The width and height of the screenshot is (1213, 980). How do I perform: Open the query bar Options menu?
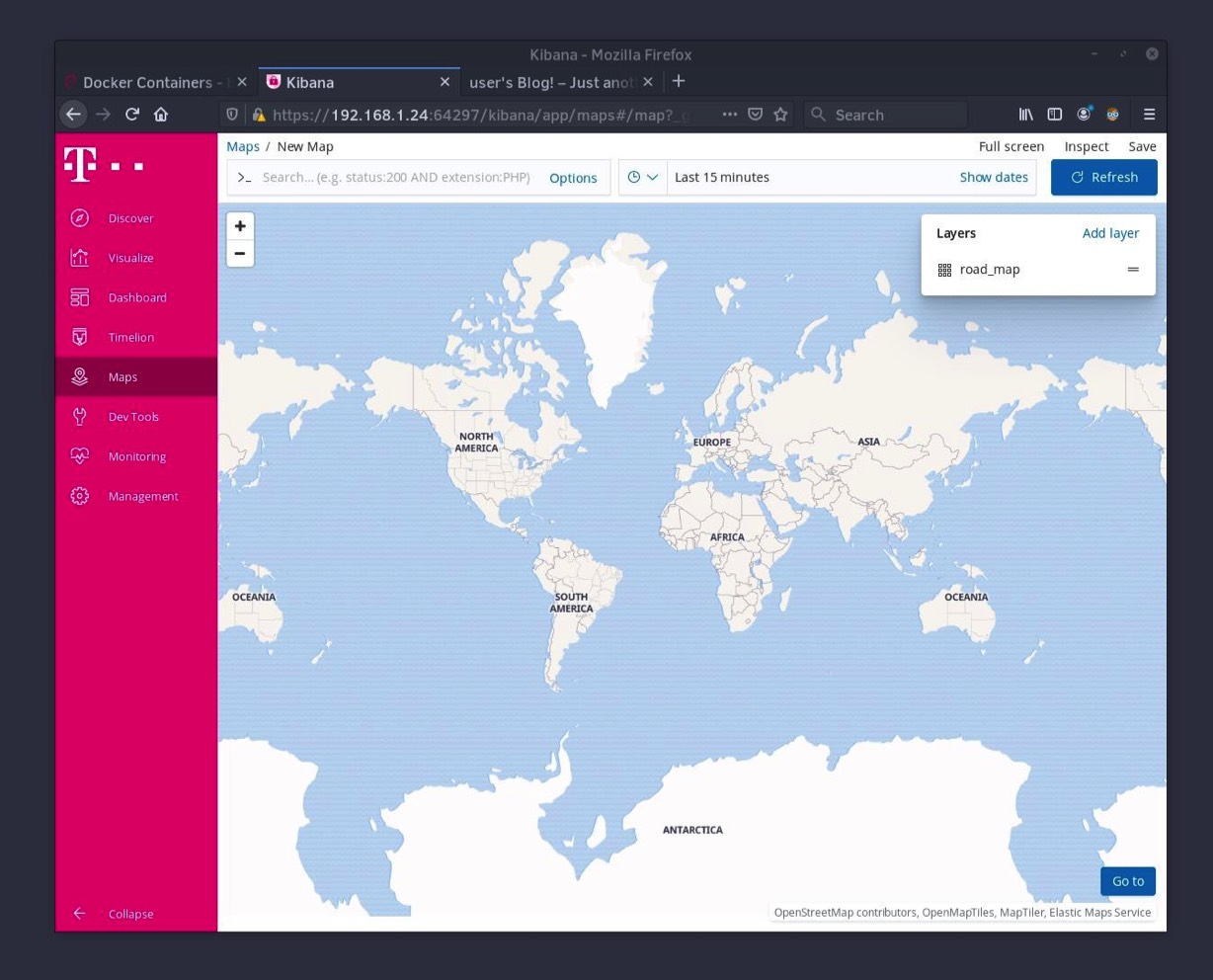(x=573, y=178)
